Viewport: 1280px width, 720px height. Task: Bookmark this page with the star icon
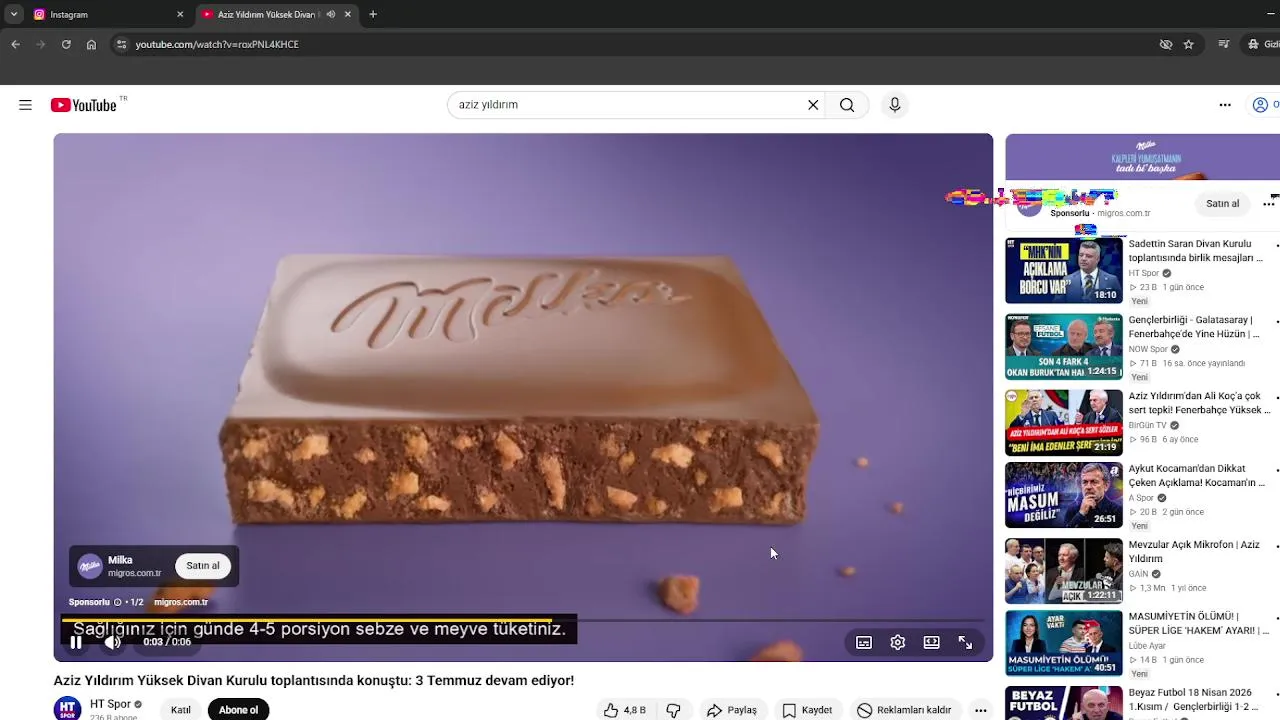click(1189, 44)
